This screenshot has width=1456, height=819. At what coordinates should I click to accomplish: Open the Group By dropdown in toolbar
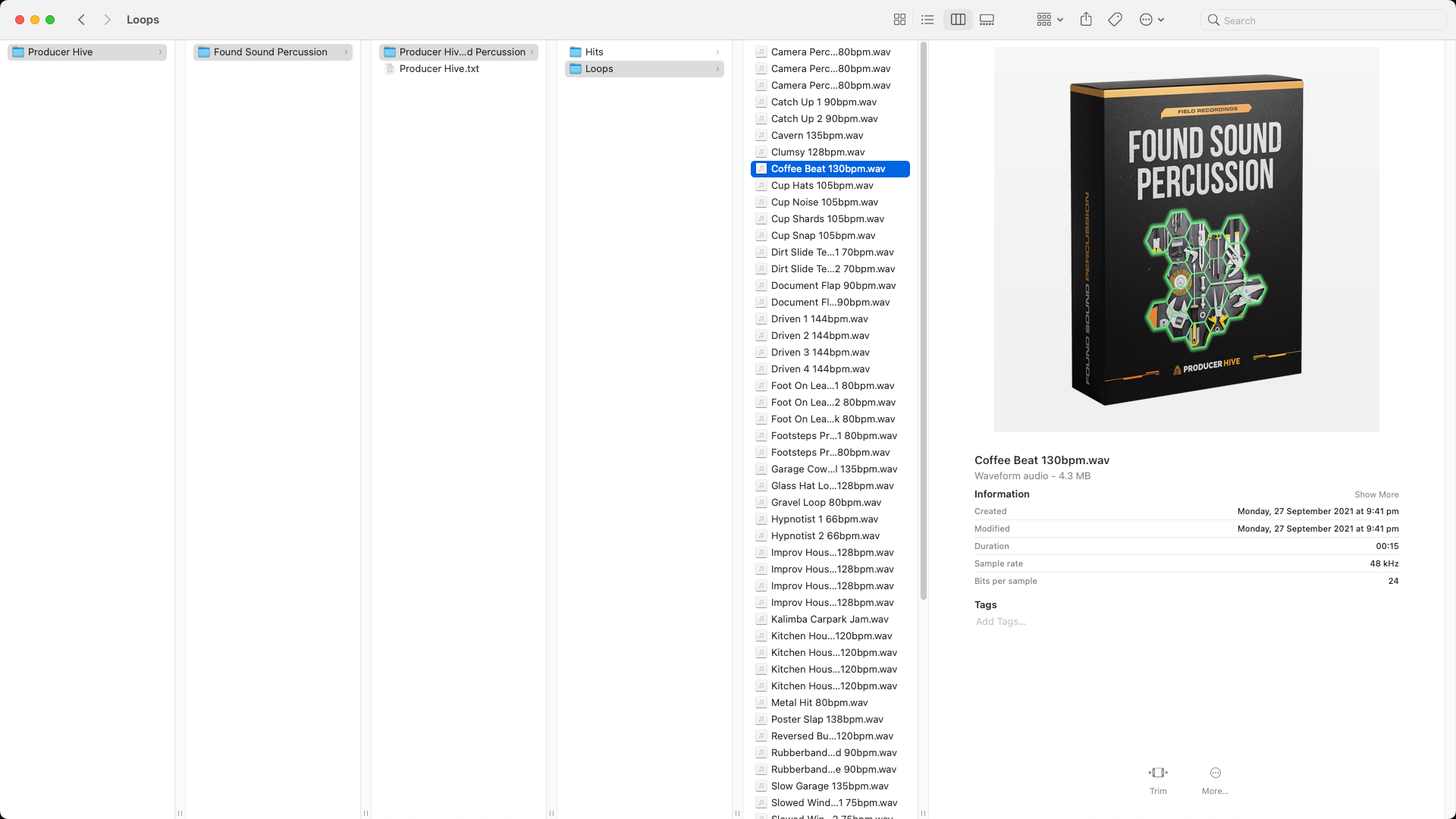[x=1050, y=20]
